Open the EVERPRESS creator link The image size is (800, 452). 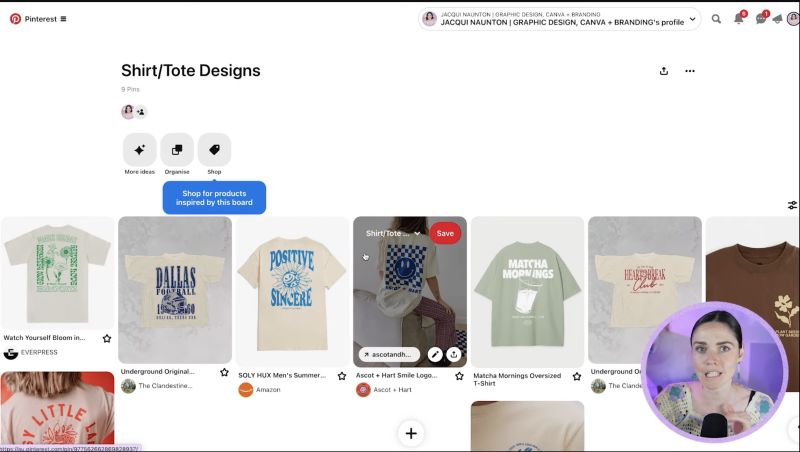pos(39,352)
